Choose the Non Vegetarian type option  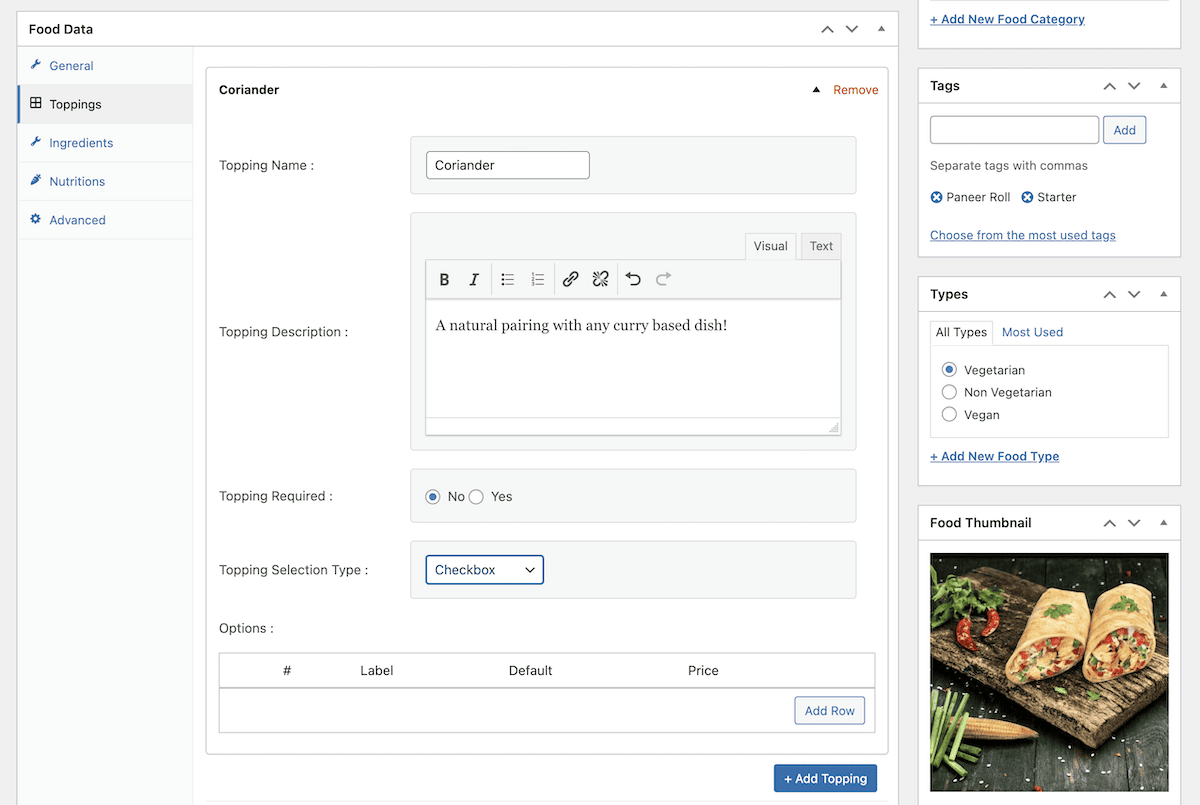pyautogui.click(x=949, y=393)
